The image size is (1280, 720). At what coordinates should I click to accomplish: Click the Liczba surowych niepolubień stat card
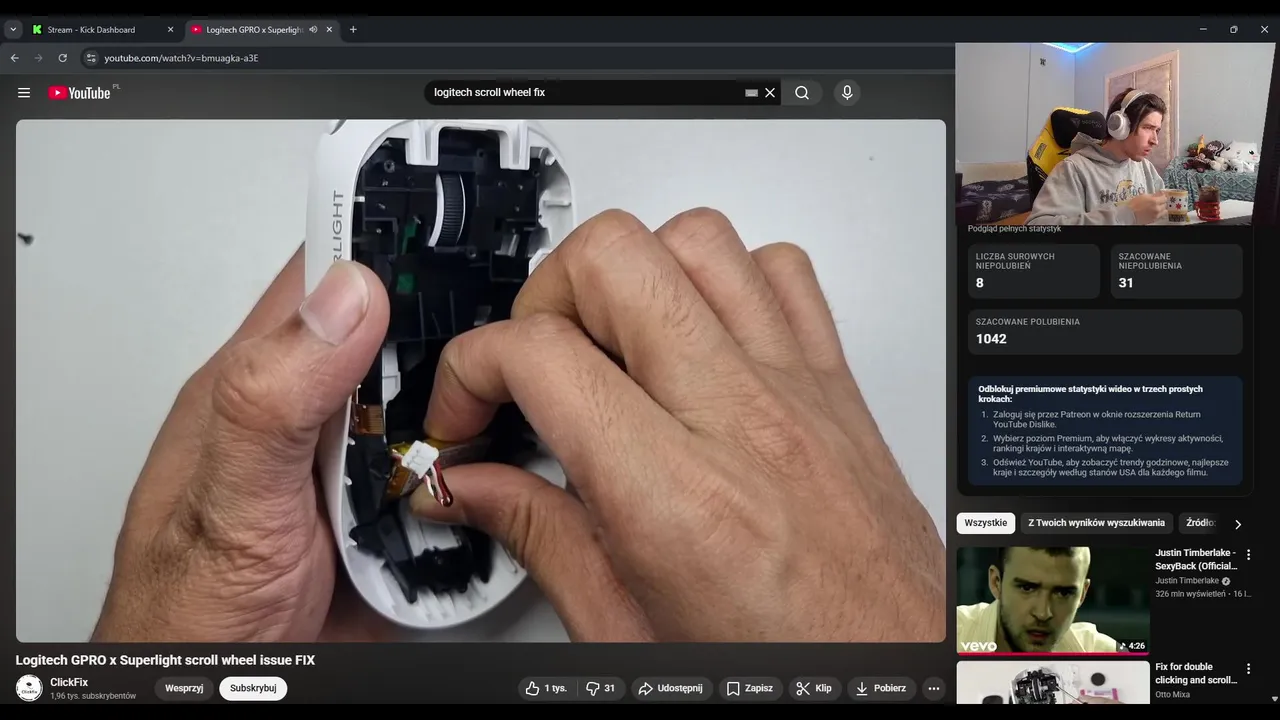1034,272
